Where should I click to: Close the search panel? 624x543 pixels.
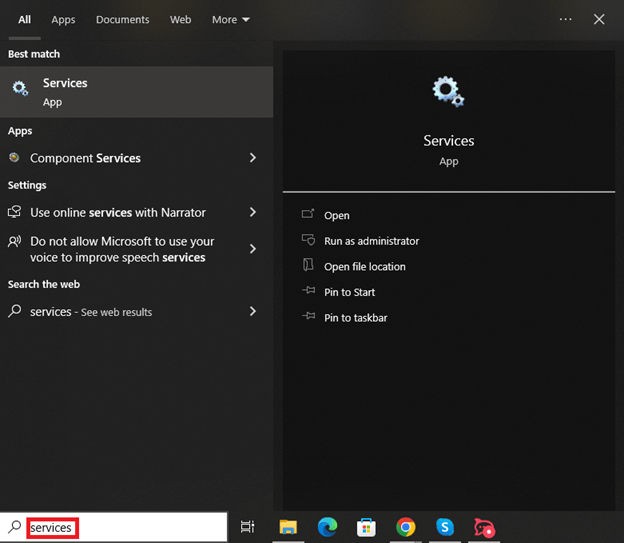[x=599, y=19]
